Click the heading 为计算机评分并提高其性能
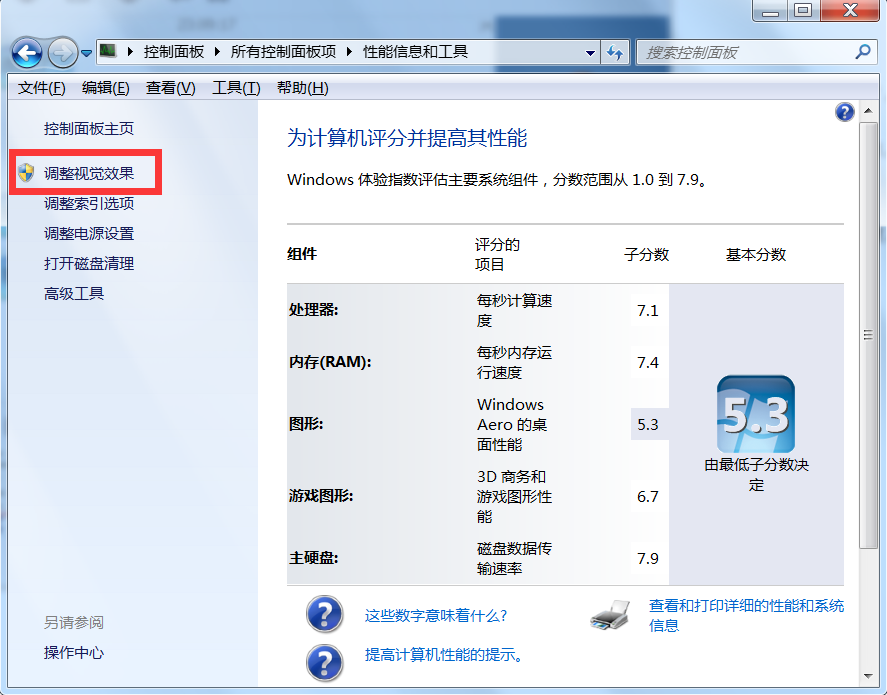 407,137
